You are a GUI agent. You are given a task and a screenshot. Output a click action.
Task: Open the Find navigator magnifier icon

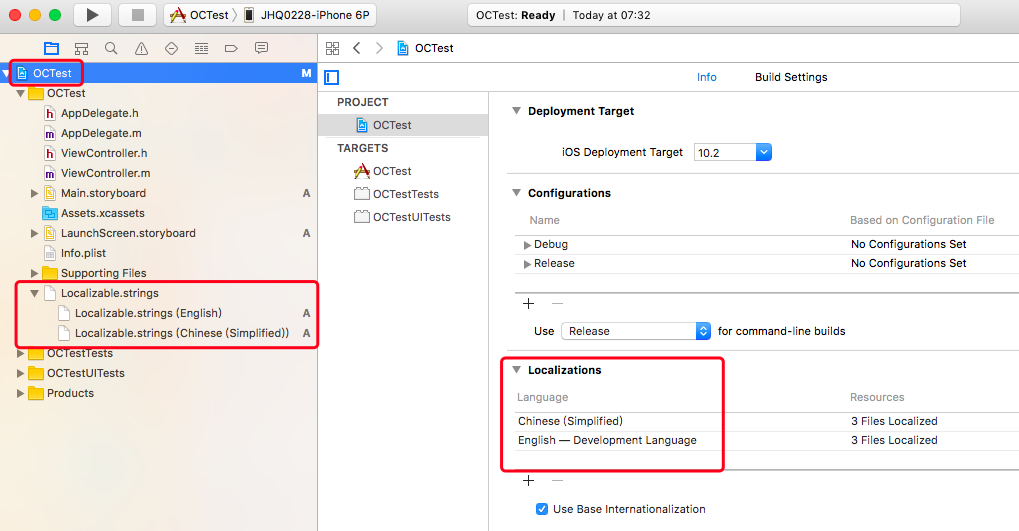click(111, 48)
